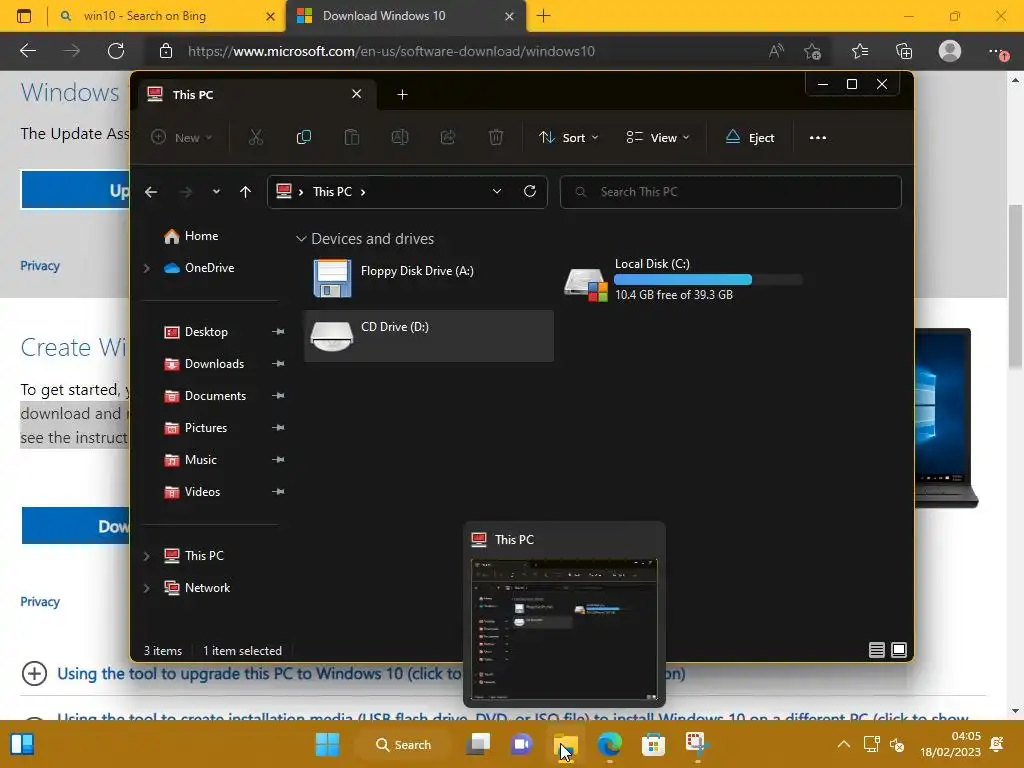Unpin Videos using its pin icon
The width and height of the screenshot is (1024, 768).
(278, 492)
